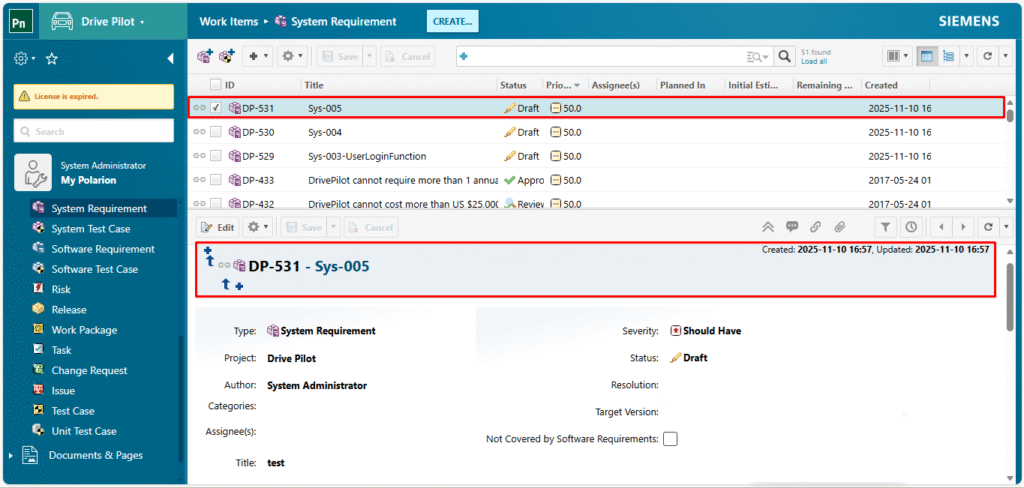Screen dimensions: 1024x488
Task: Collapse the navigation sidebar with the arrow
Action: 170,59
